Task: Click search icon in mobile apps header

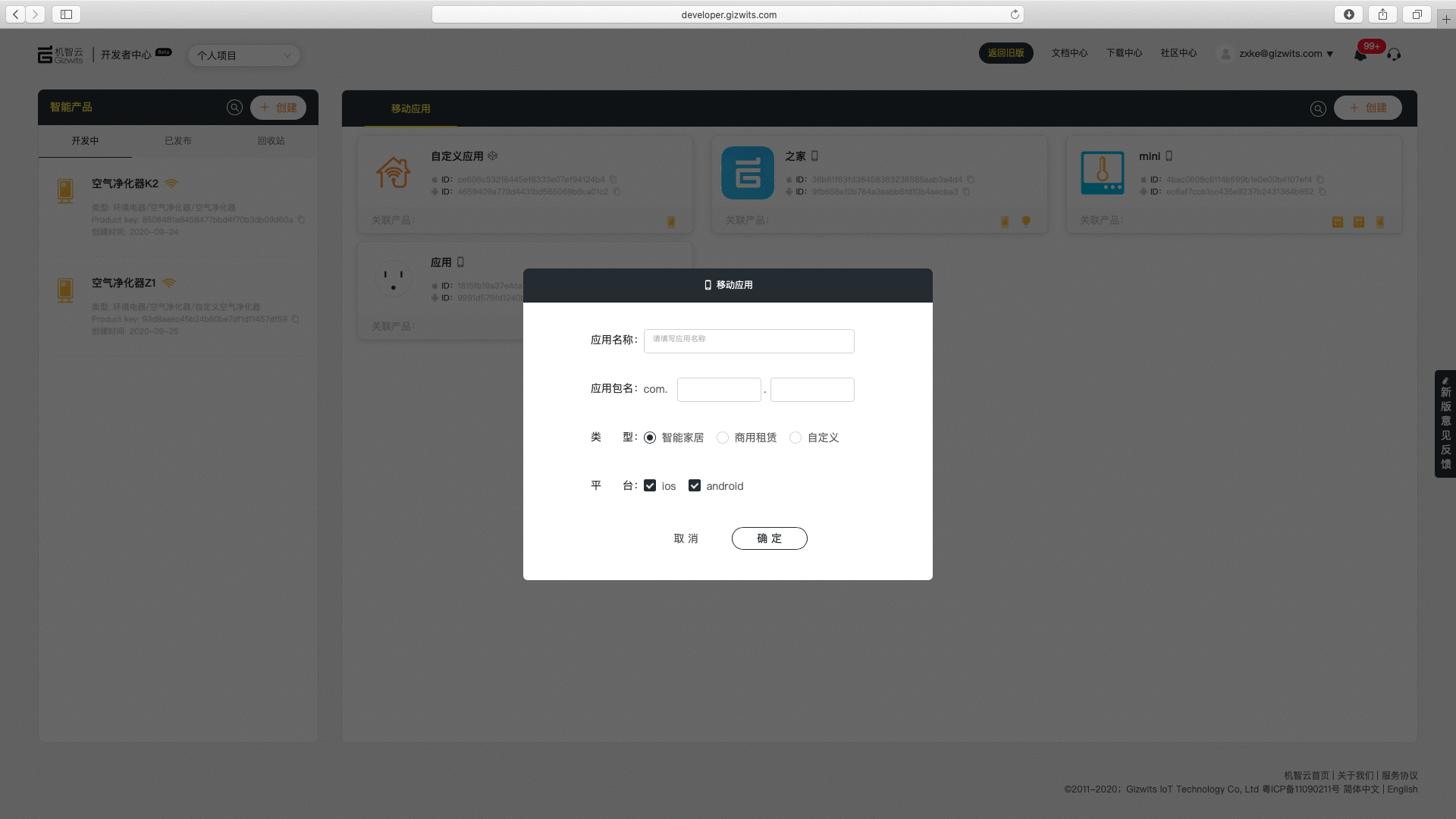Action: click(x=1318, y=108)
